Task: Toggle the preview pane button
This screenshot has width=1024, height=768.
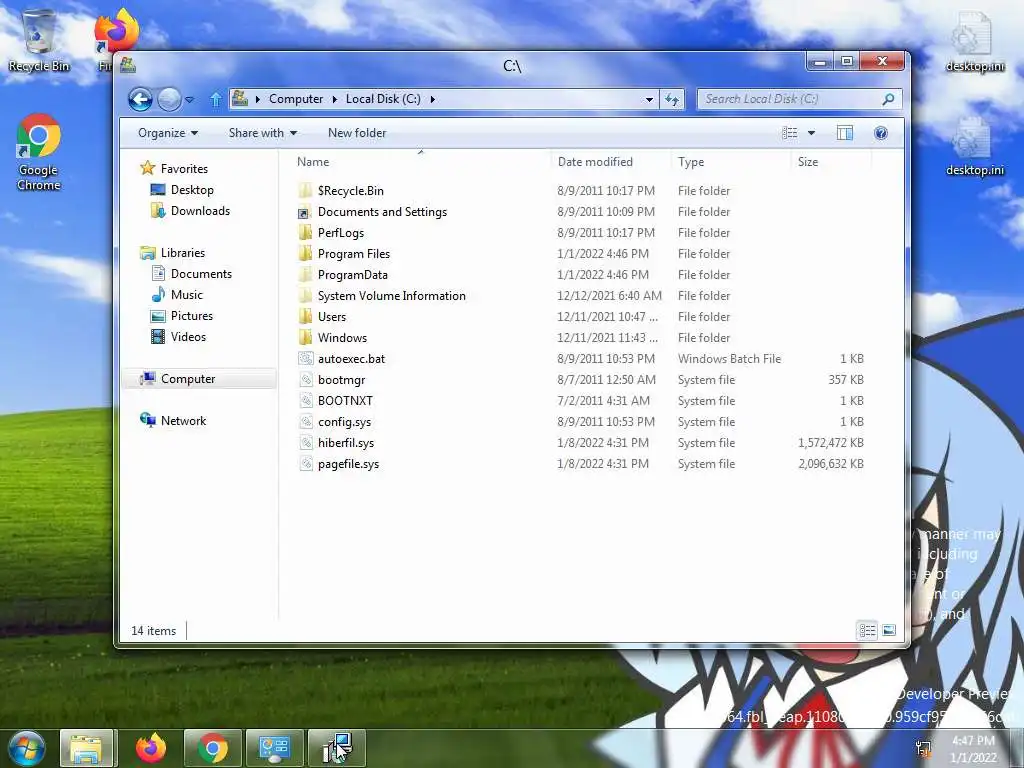Action: (844, 133)
